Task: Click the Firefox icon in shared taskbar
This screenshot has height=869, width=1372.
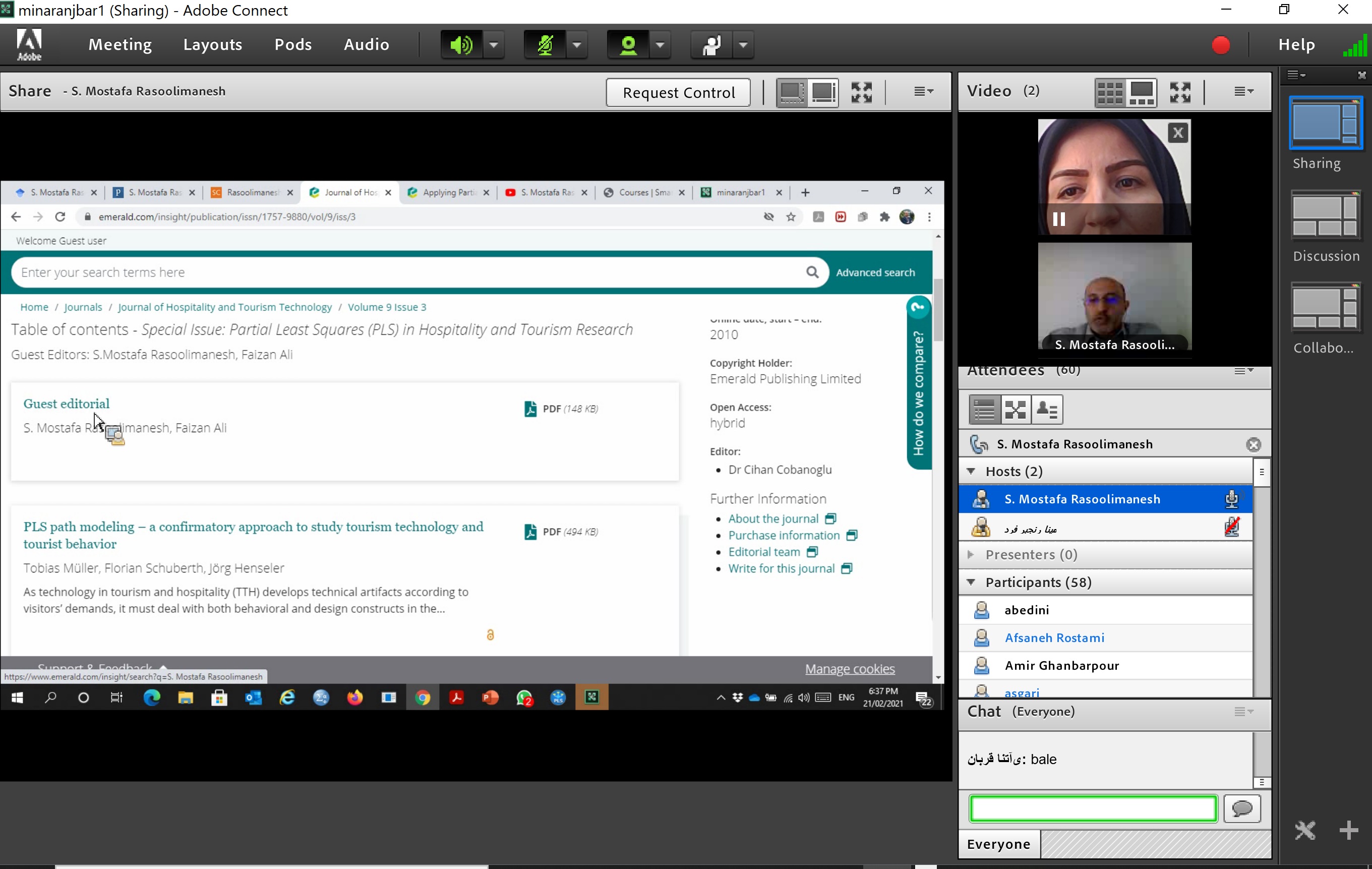Action: tap(355, 698)
